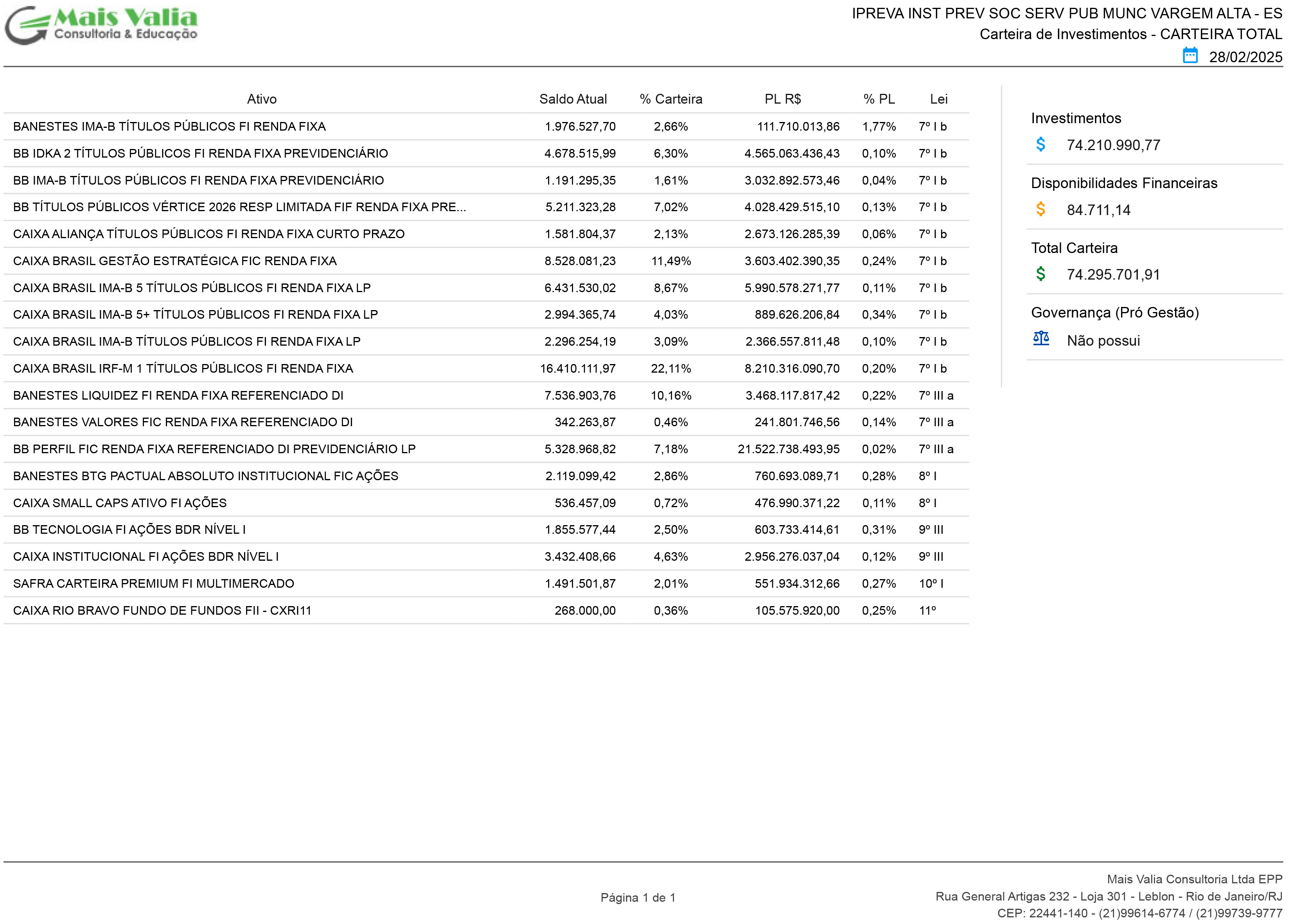Select CAIXA BRASIL IMA-B 5+ TÍTULOS PÚBLICOS name
Viewport: 1310px width, 924px height.
pyautogui.click(x=195, y=315)
